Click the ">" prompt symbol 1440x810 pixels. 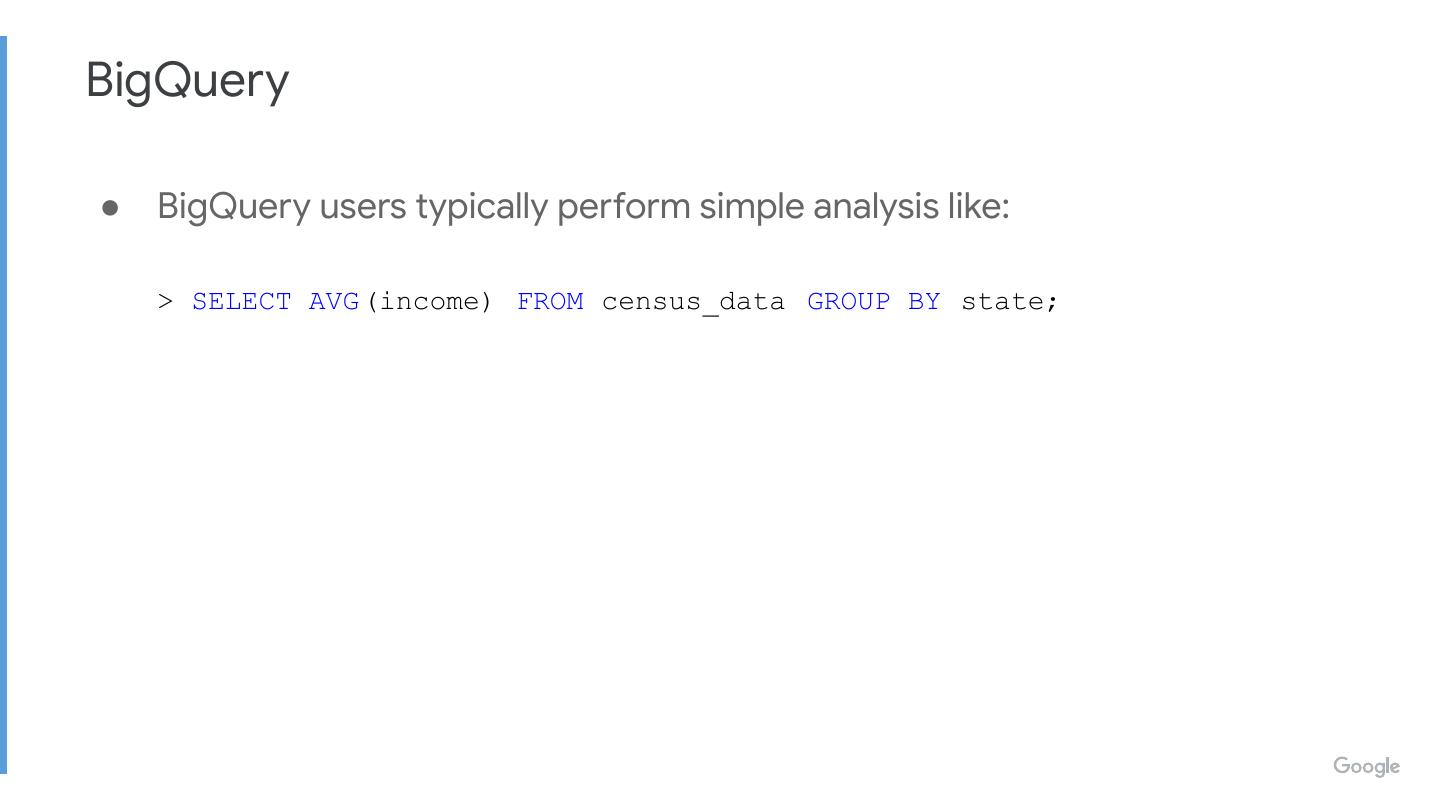tap(166, 301)
